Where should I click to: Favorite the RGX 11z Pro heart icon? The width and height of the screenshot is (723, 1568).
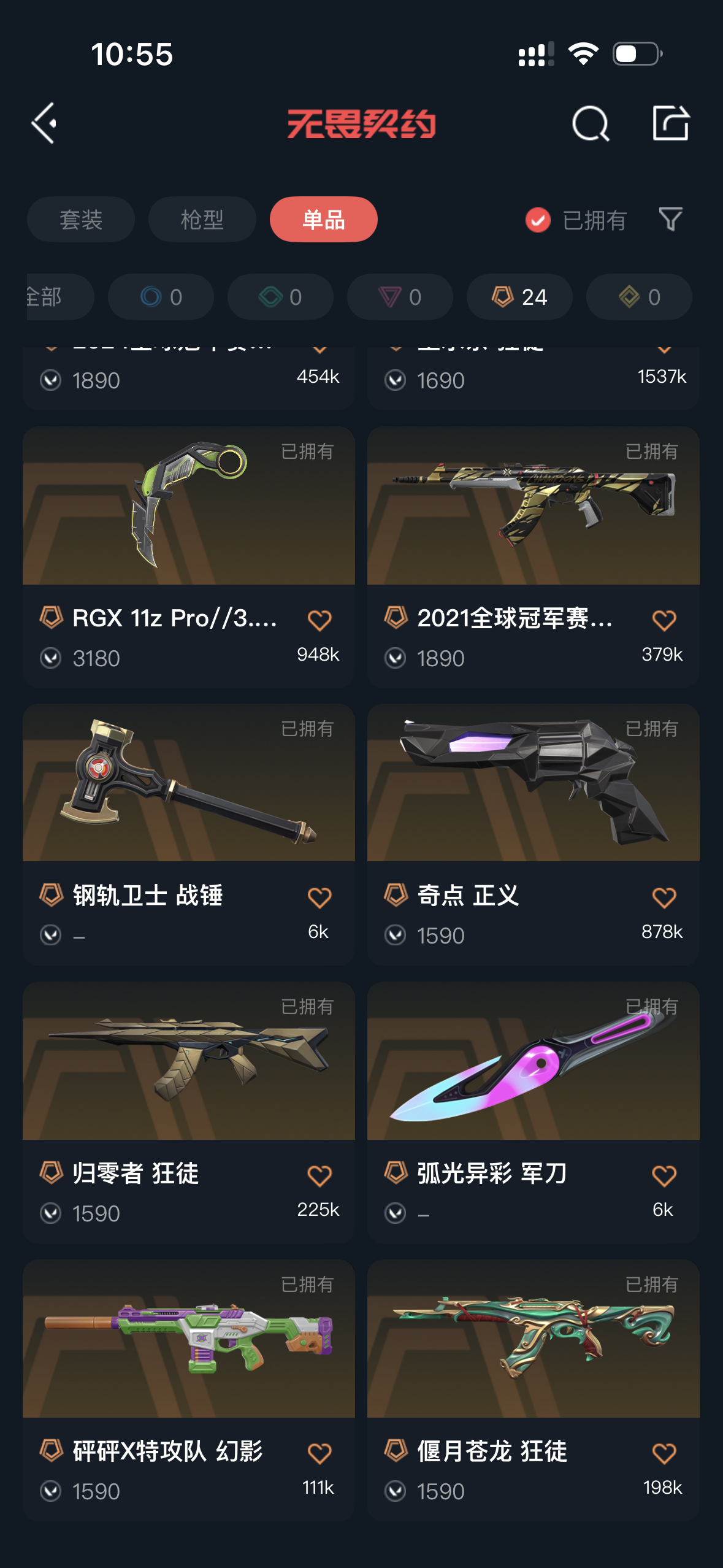click(319, 620)
